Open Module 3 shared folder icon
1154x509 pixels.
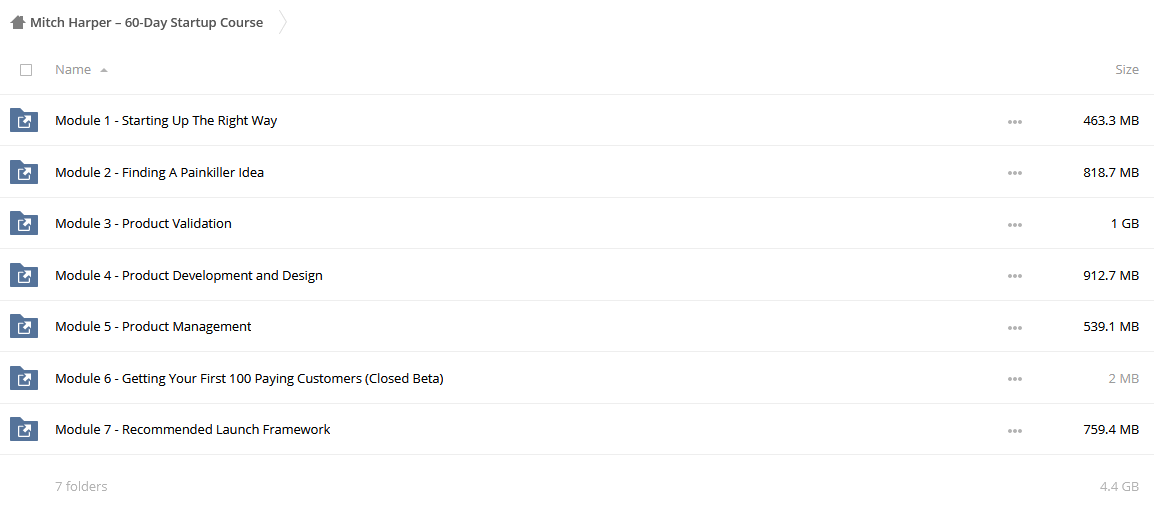(x=24, y=224)
